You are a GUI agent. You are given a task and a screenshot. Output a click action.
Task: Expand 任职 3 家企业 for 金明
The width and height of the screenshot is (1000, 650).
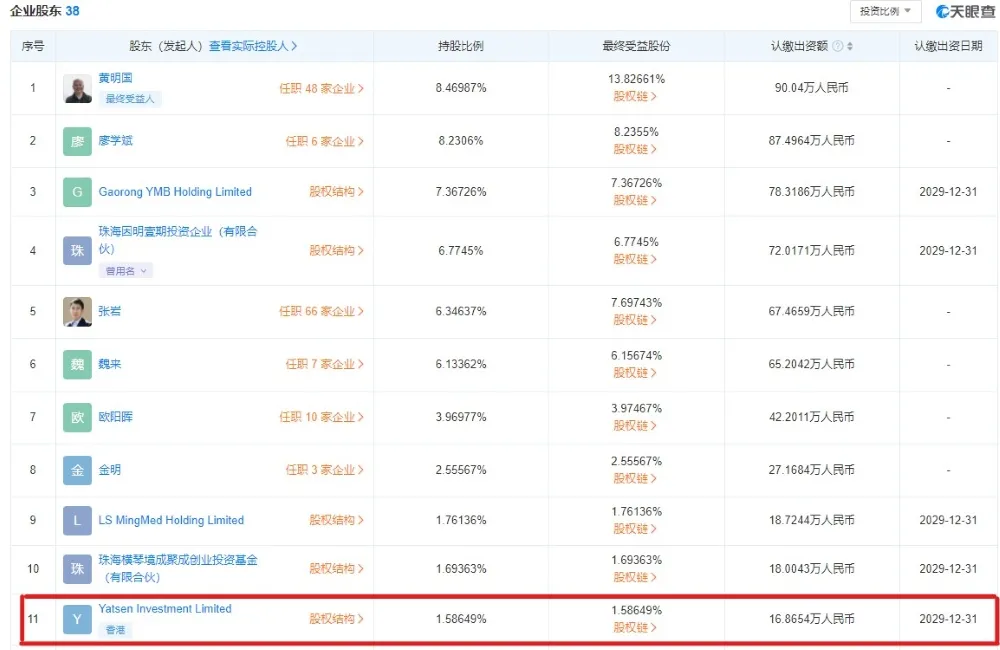pyautogui.click(x=325, y=470)
